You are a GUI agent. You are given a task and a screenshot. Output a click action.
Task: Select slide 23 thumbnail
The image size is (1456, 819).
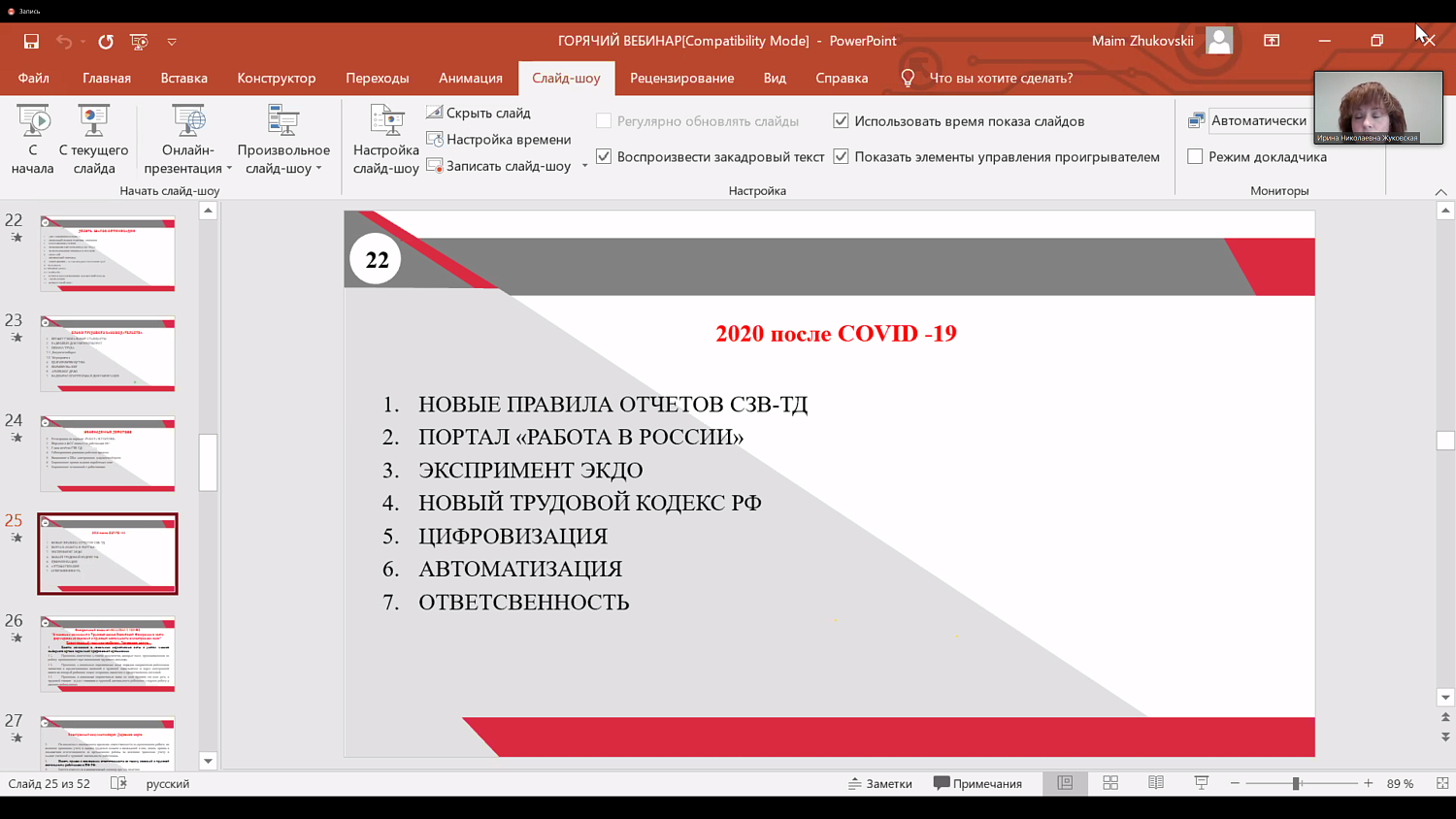tap(108, 353)
